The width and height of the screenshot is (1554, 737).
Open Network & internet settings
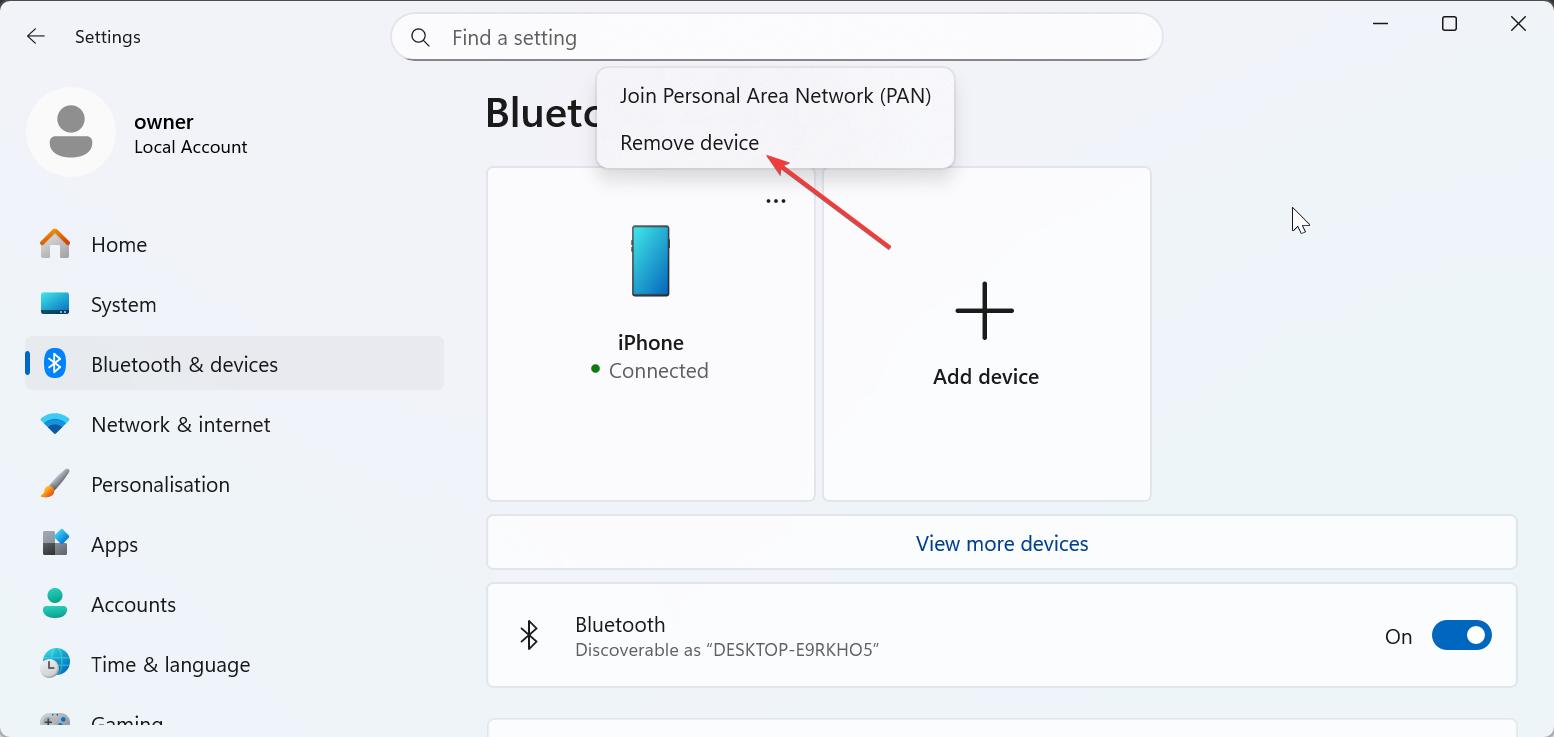coord(180,425)
